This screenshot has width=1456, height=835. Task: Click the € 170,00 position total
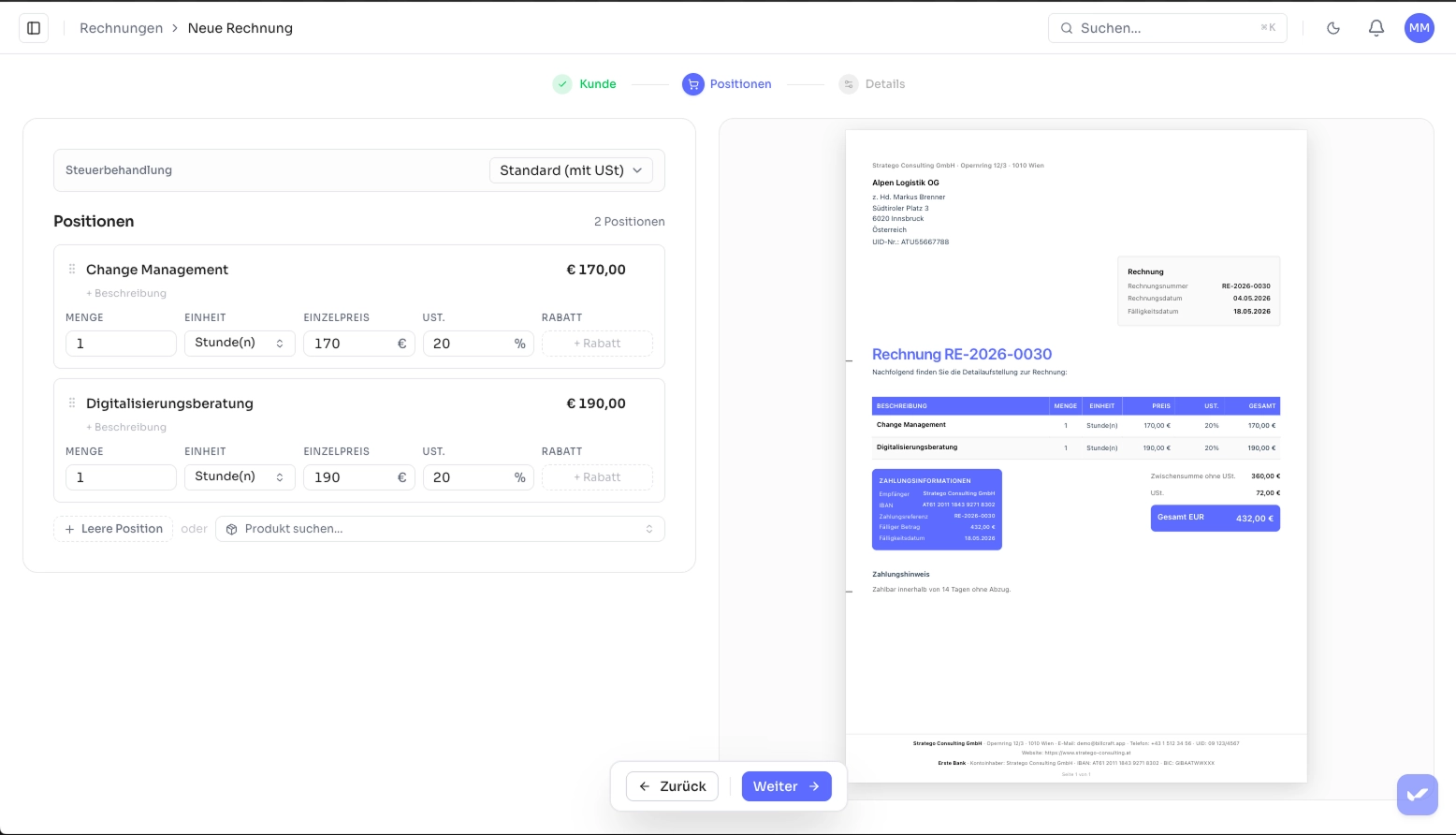[x=596, y=270]
